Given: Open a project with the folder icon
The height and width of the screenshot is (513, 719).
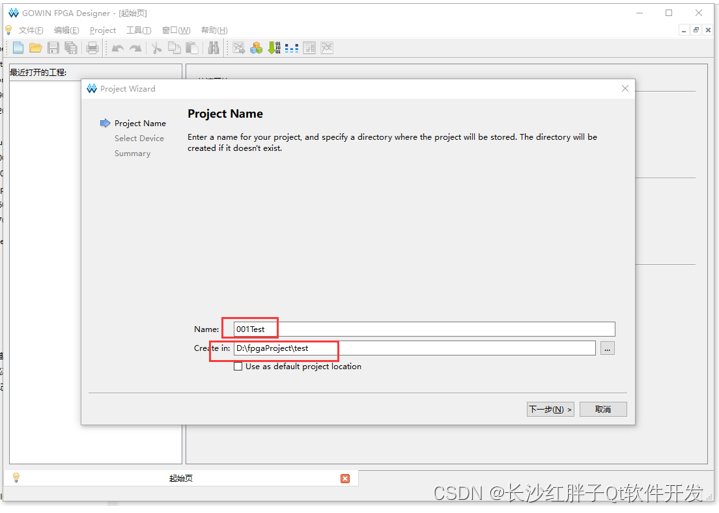Looking at the screenshot, I should point(36,48).
